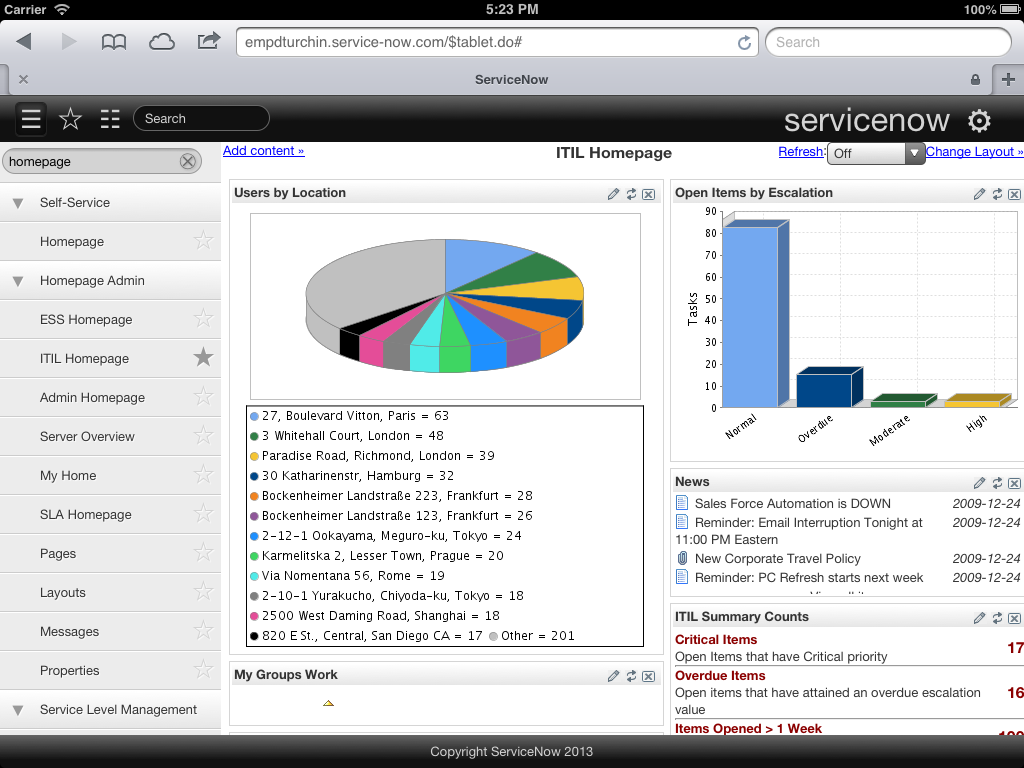The width and height of the screenshot is (1024, 768).
Task: Open the list view icon in header
Action: pos(110,119)
